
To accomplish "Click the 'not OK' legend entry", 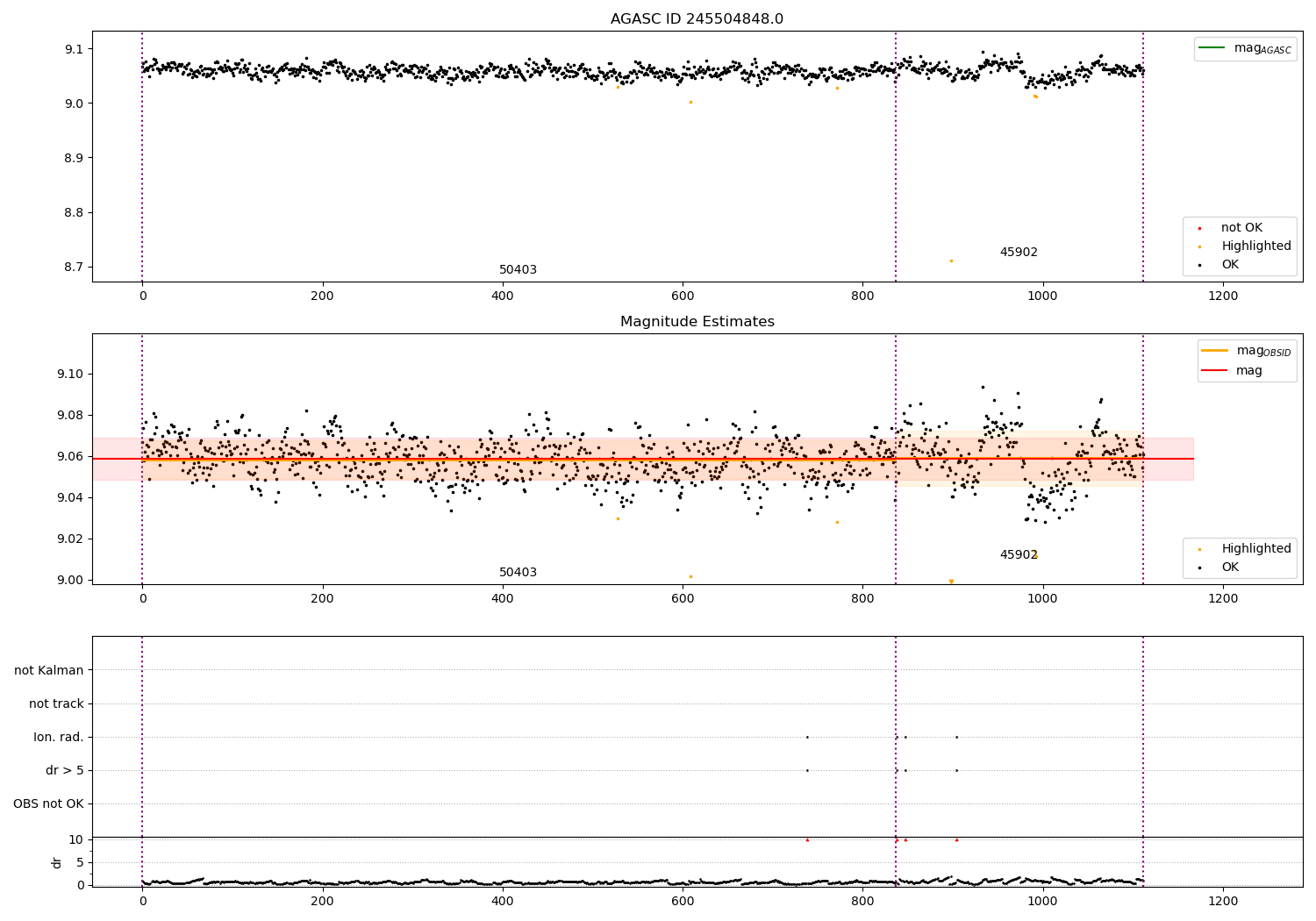I will click(x=1240, y=228).
